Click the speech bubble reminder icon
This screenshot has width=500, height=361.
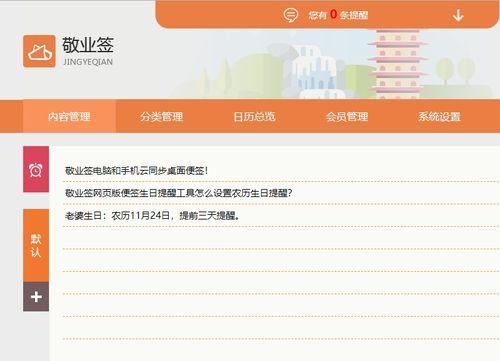[290, 15]
